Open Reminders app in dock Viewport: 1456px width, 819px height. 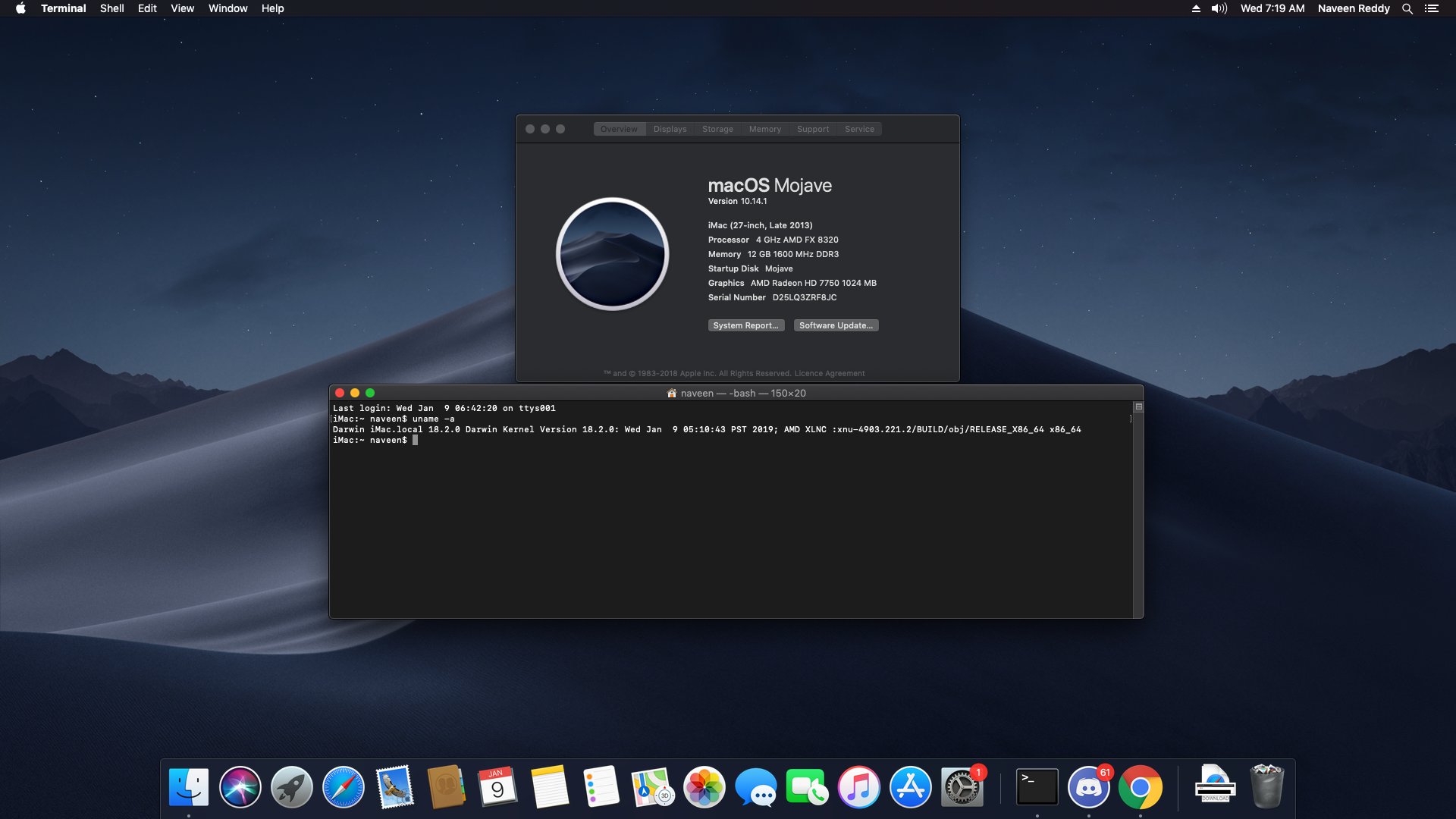[x=601, y=787]
